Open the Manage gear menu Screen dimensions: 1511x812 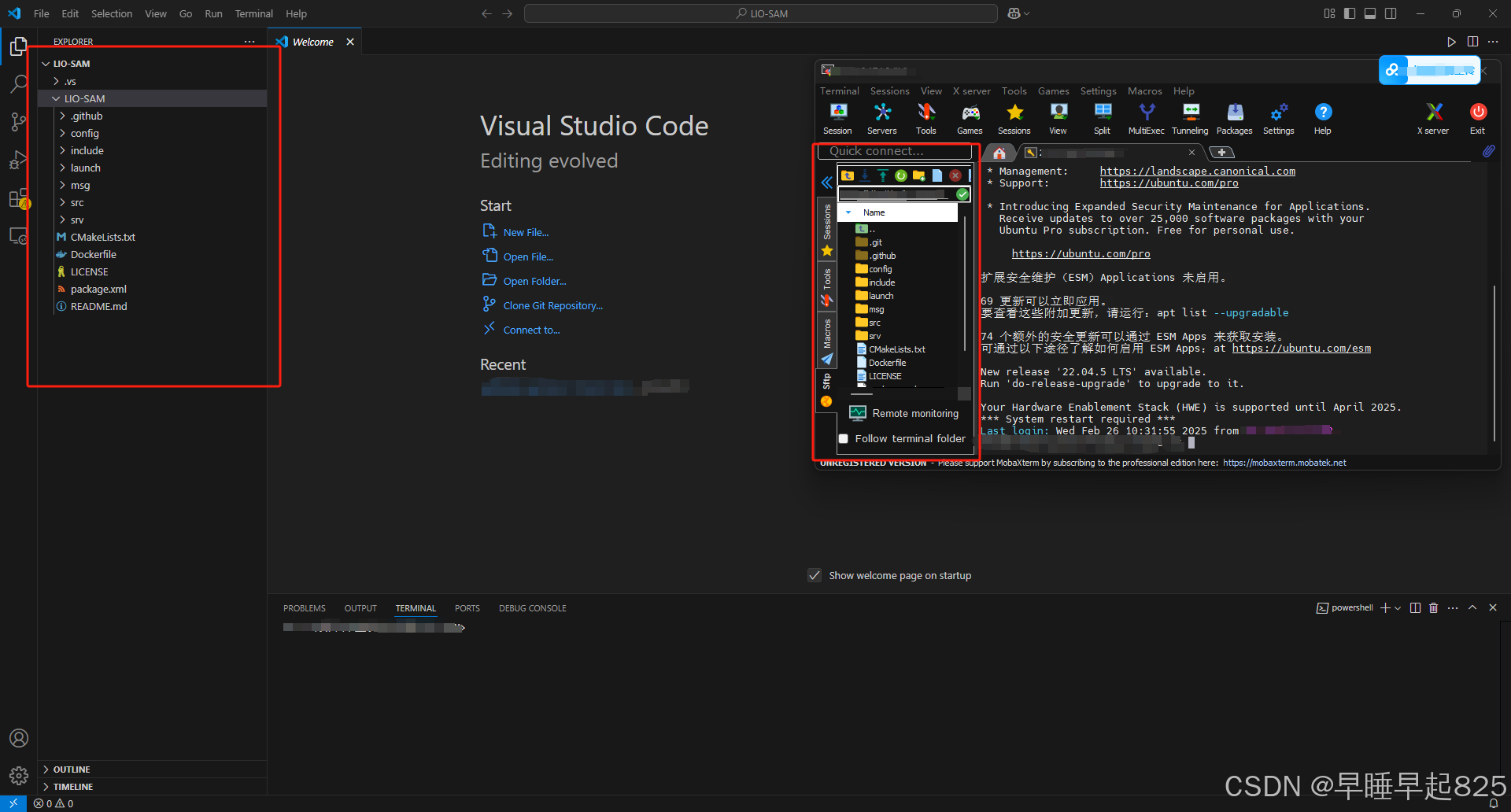pos(18,776)
